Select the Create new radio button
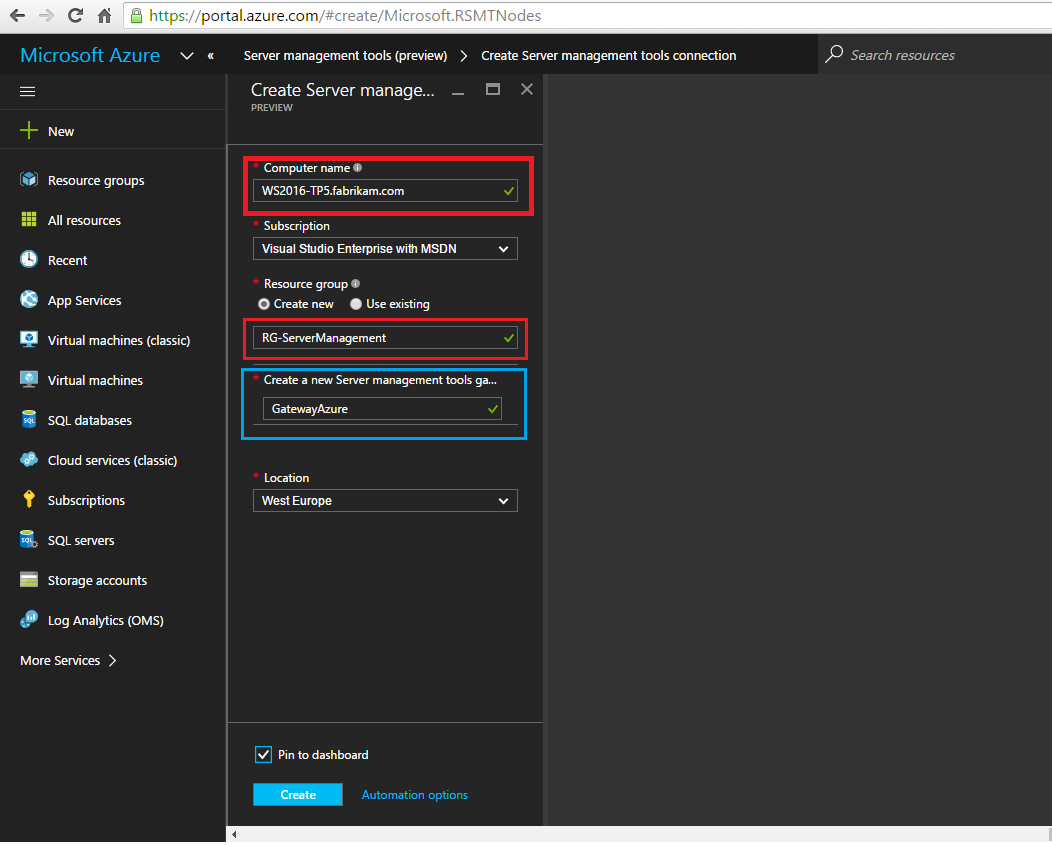 264,304
